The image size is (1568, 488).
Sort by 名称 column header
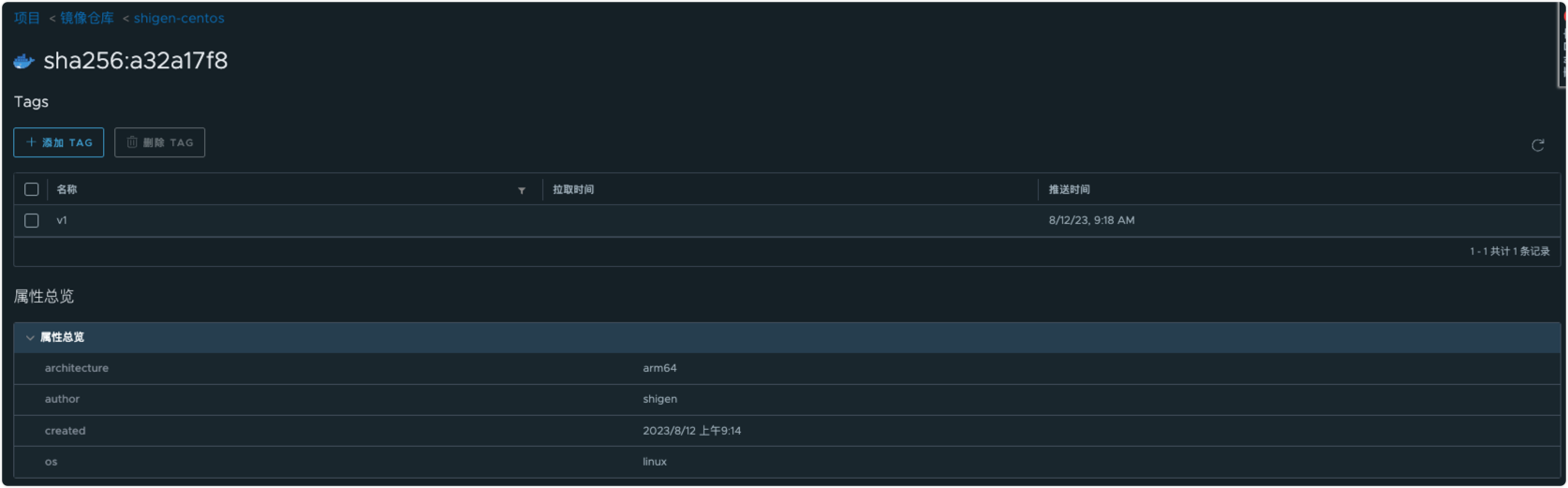pyautogui.click(x=67, y=189)
